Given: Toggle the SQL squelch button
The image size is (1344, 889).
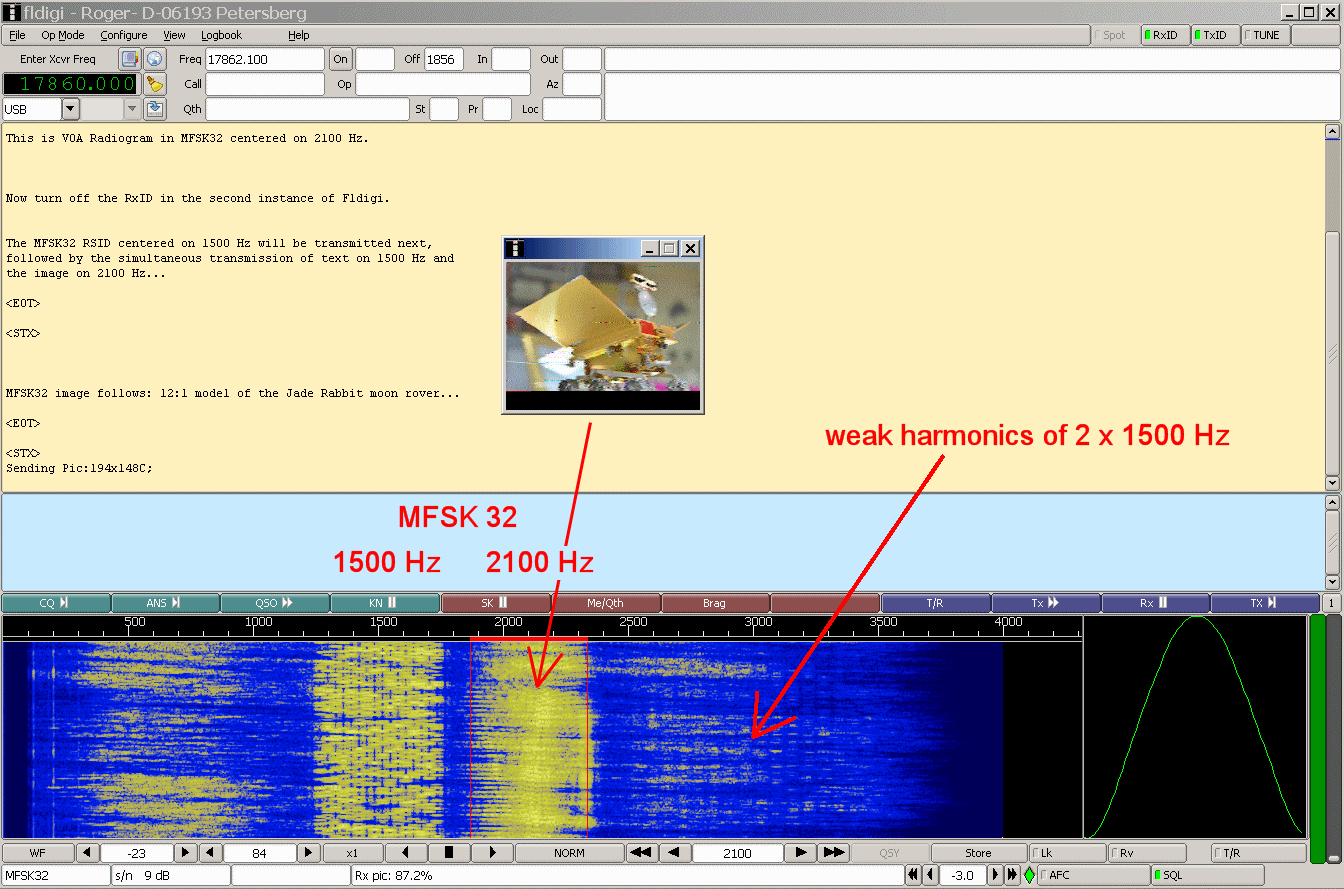Looking at the screenshot, I should coord(1206,875).
